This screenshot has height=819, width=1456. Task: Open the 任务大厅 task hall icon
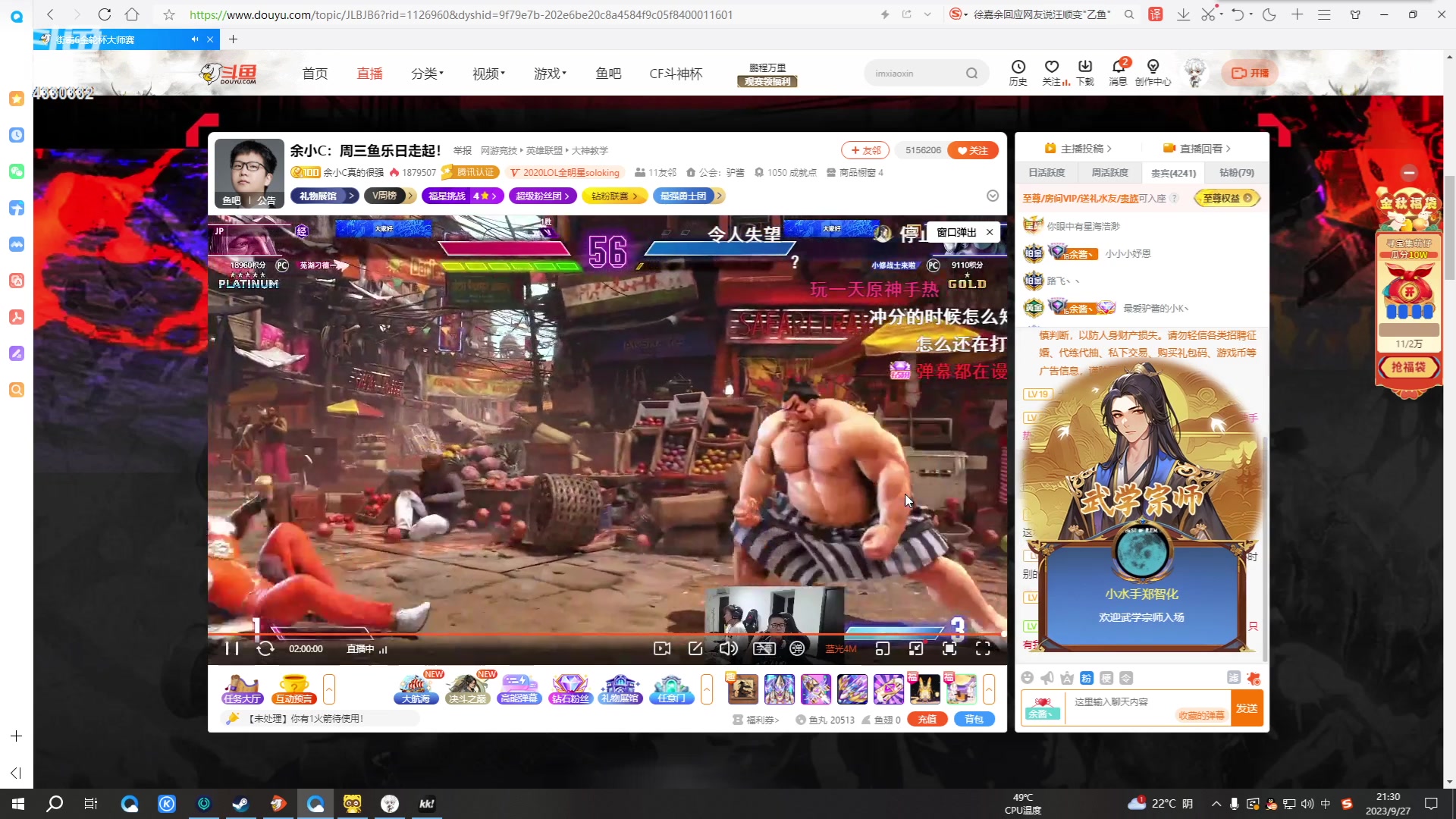point(243,689)
